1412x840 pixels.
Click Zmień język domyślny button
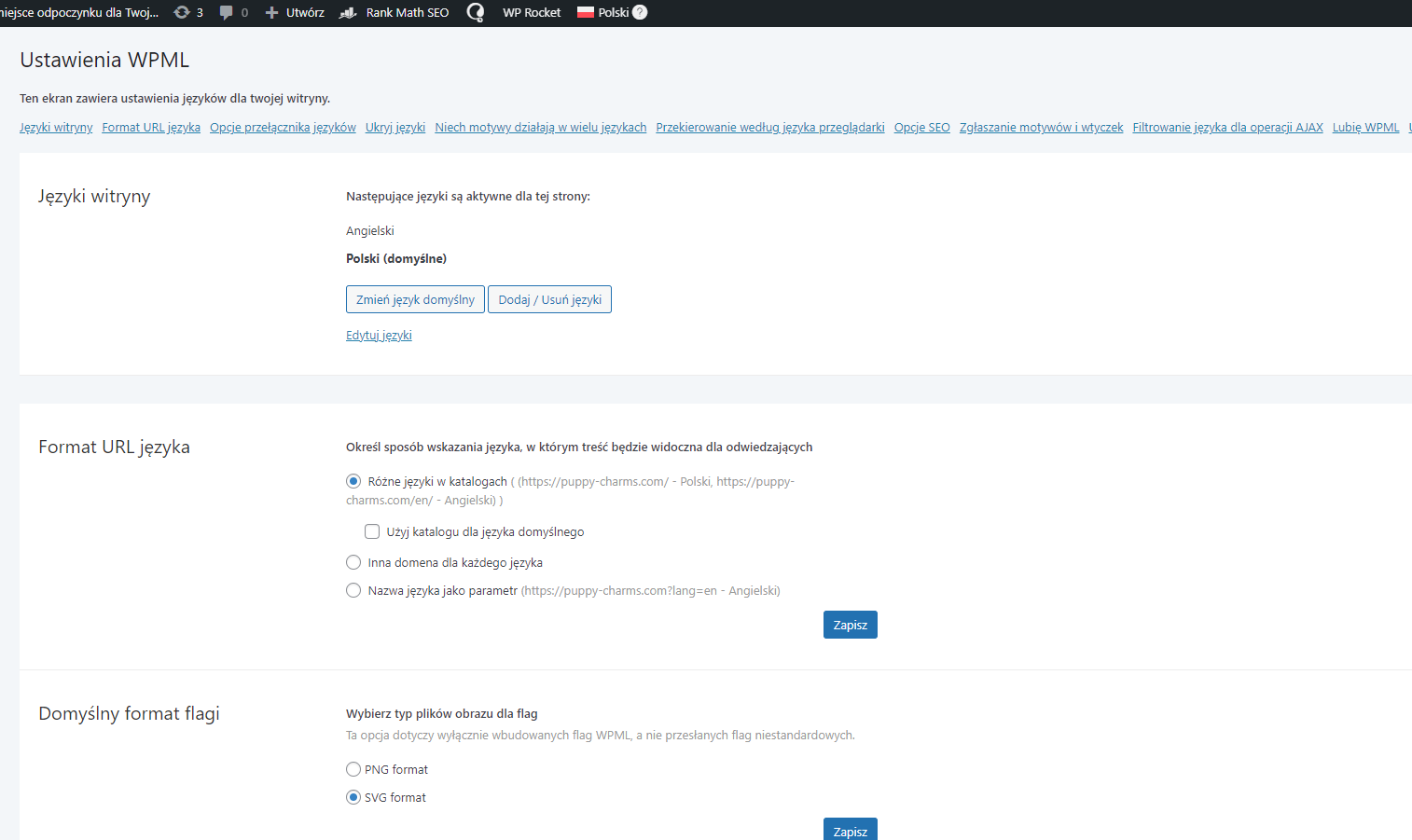click(415, 299)
